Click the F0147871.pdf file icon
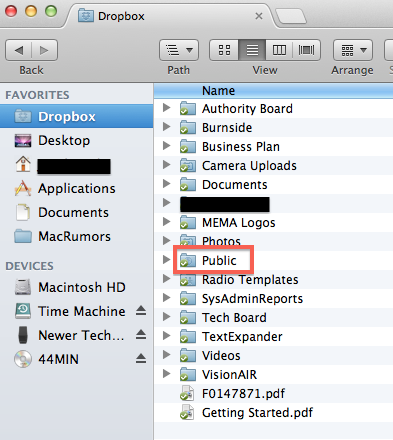Image resolution: width=393 pixels, height=440 pixels. tap(187, 393)
